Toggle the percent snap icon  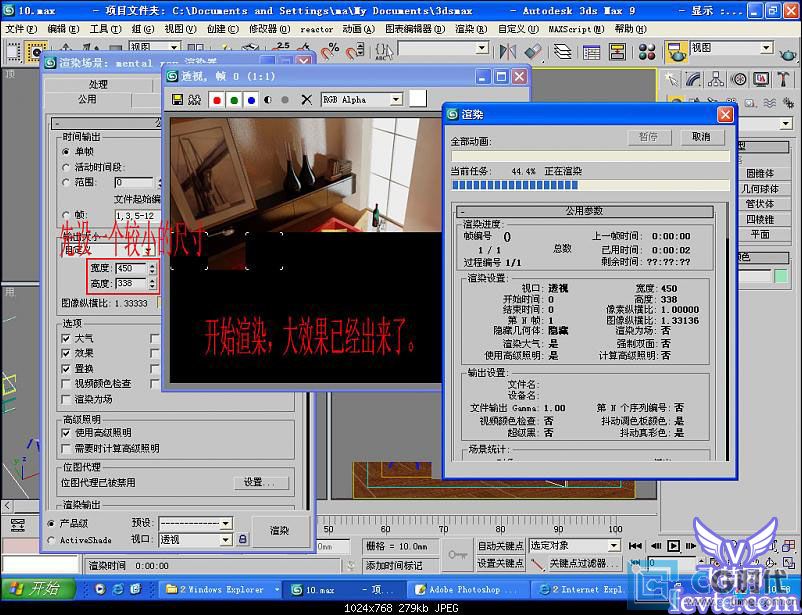[x=330, y=51]
